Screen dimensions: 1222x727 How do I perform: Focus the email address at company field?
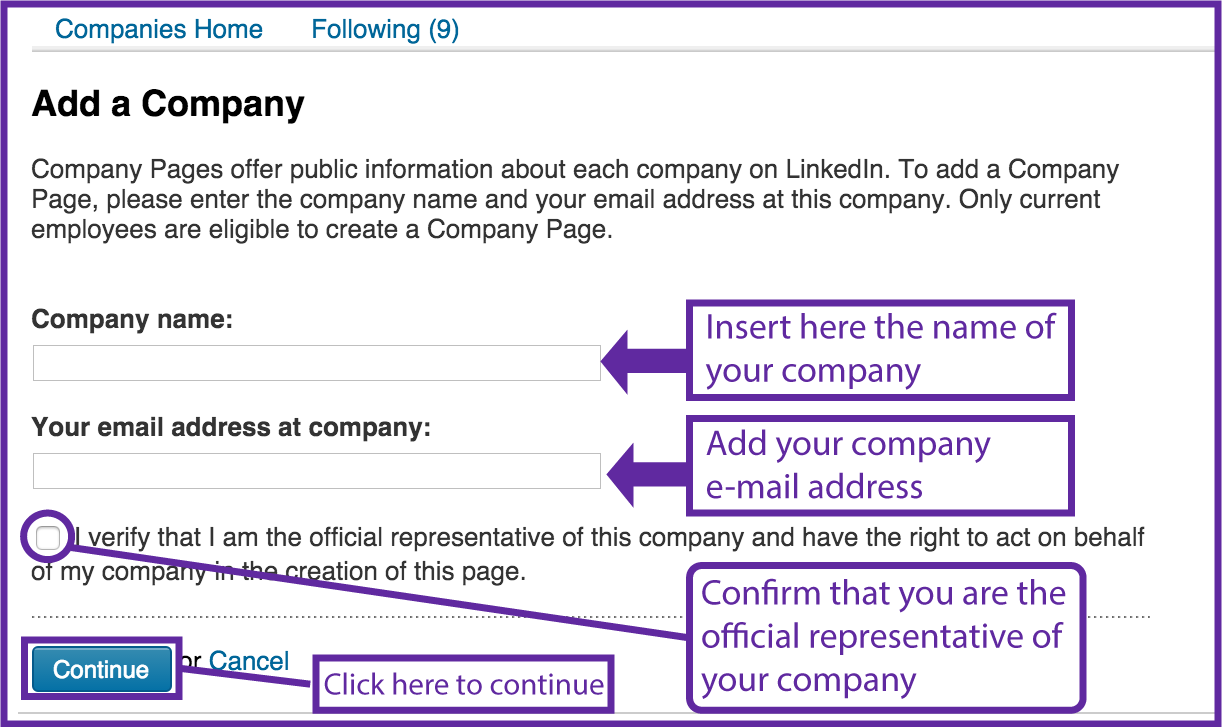pyautogui.click(x=316, y=470)
